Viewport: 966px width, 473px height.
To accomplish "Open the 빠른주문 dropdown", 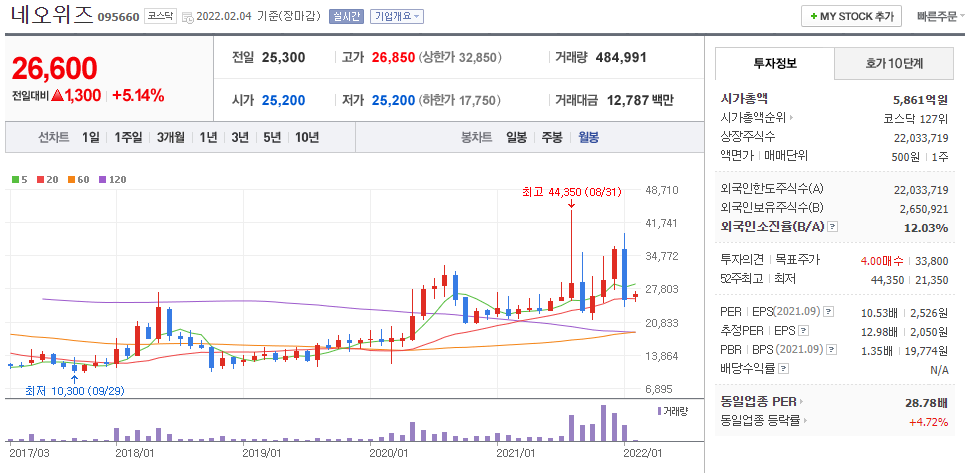I will pyautogui.click(x=941, y=16).
